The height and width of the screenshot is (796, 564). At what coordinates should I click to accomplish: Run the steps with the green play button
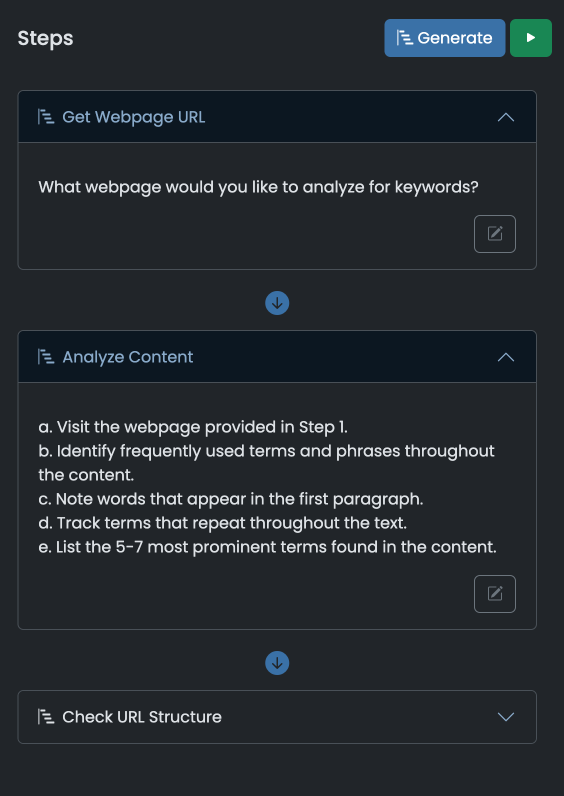tap(530, 38)
